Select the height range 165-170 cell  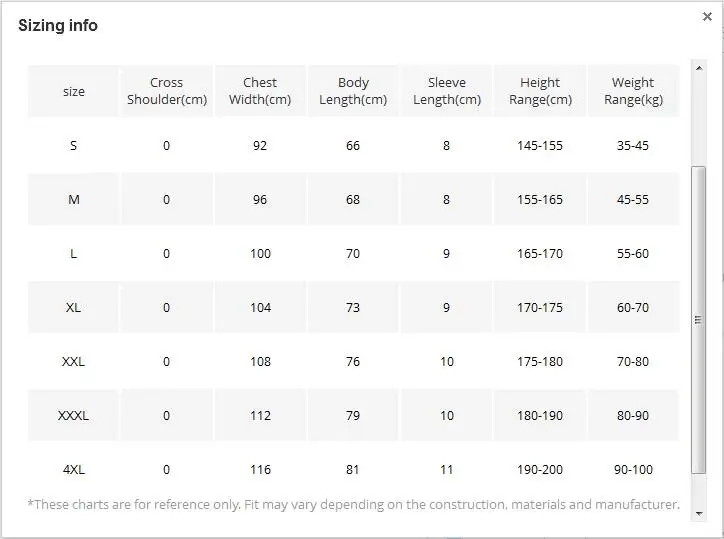click(x=540, y=254)
